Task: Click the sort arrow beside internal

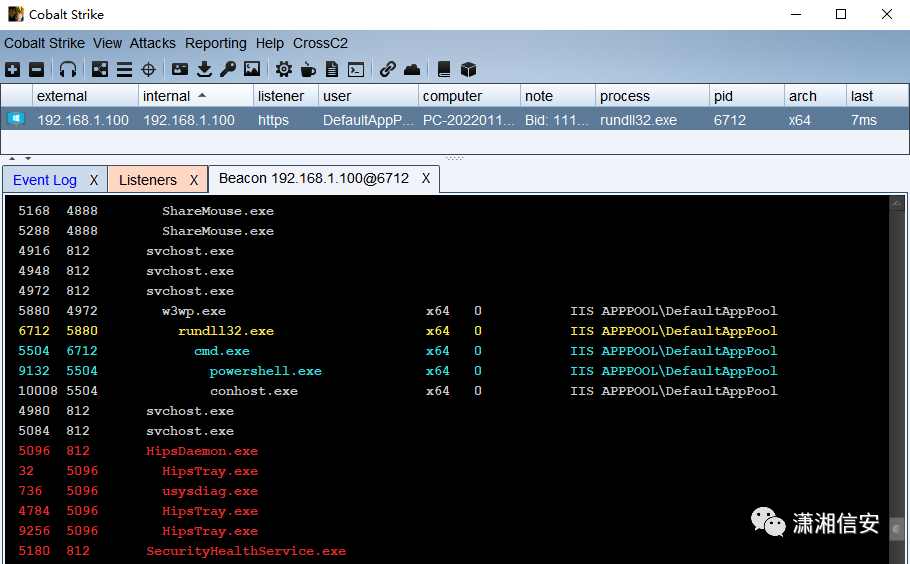Action: [202, 95]
